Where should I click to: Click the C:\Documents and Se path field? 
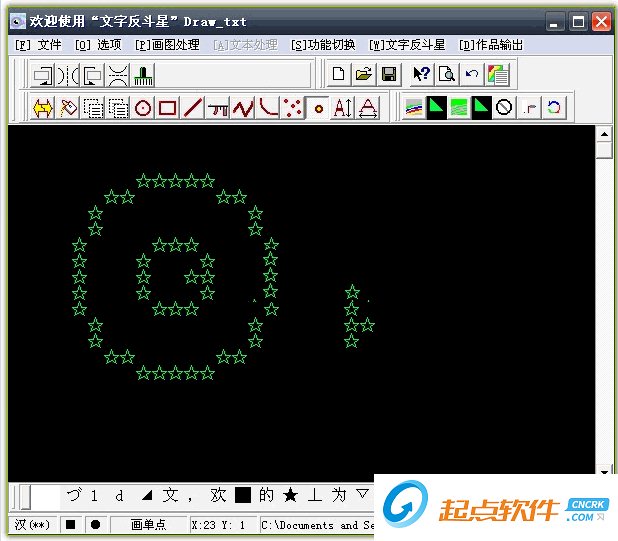click(317, 525)
